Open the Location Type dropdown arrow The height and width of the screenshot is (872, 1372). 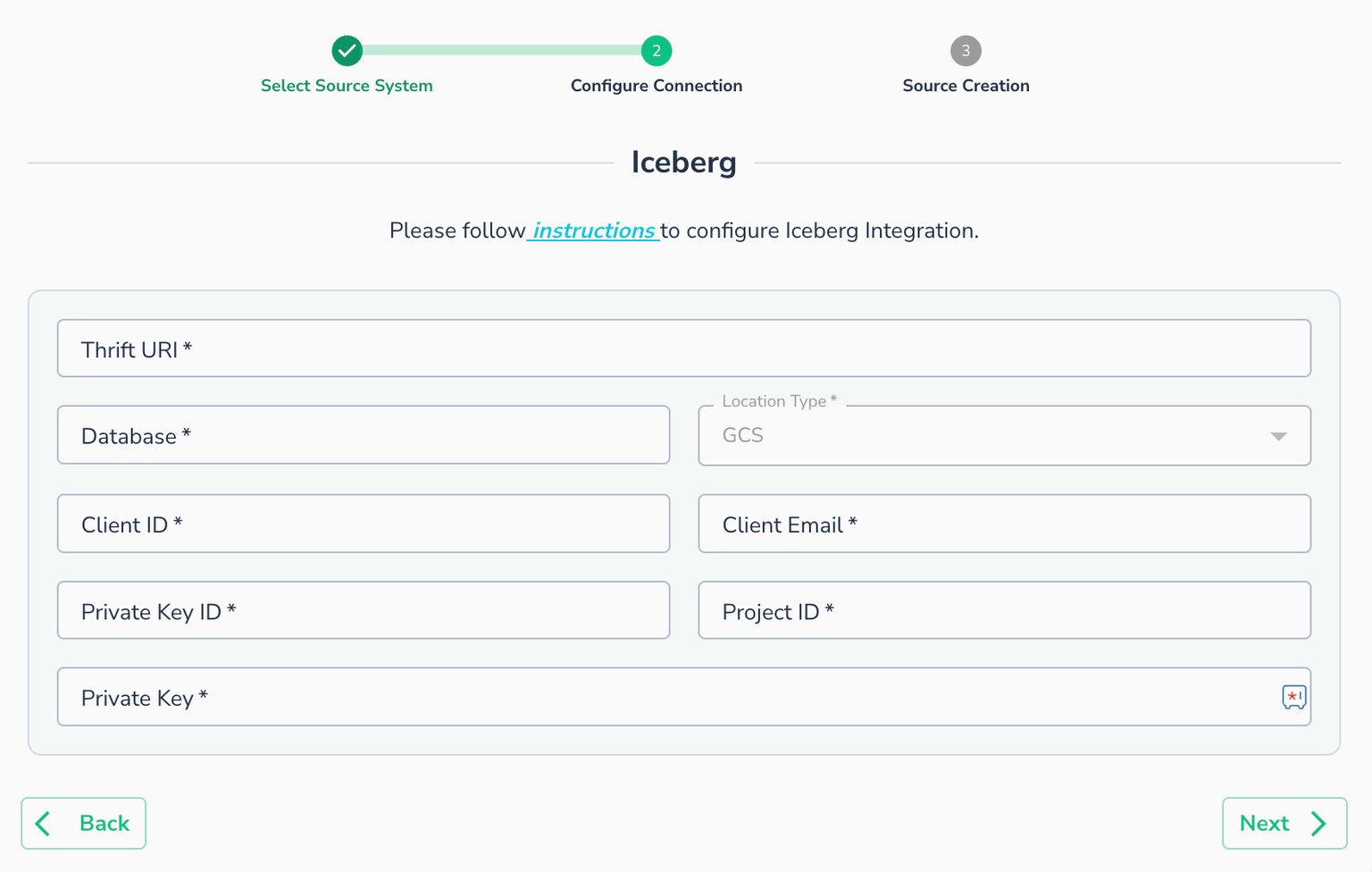coord(1278,436)
